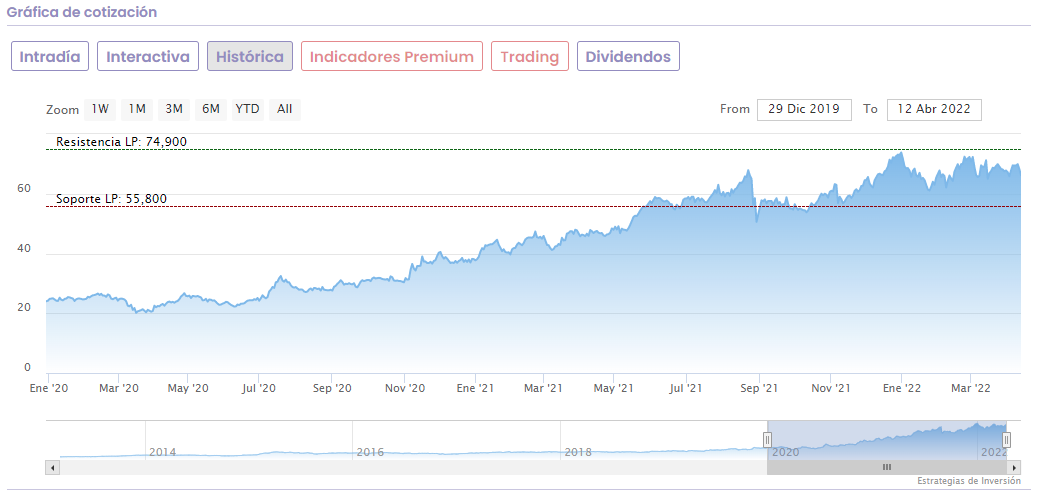This screenshot has width=1042, height=503.
Task: Choose the 3M zoom range
Action: click(174, 109)
